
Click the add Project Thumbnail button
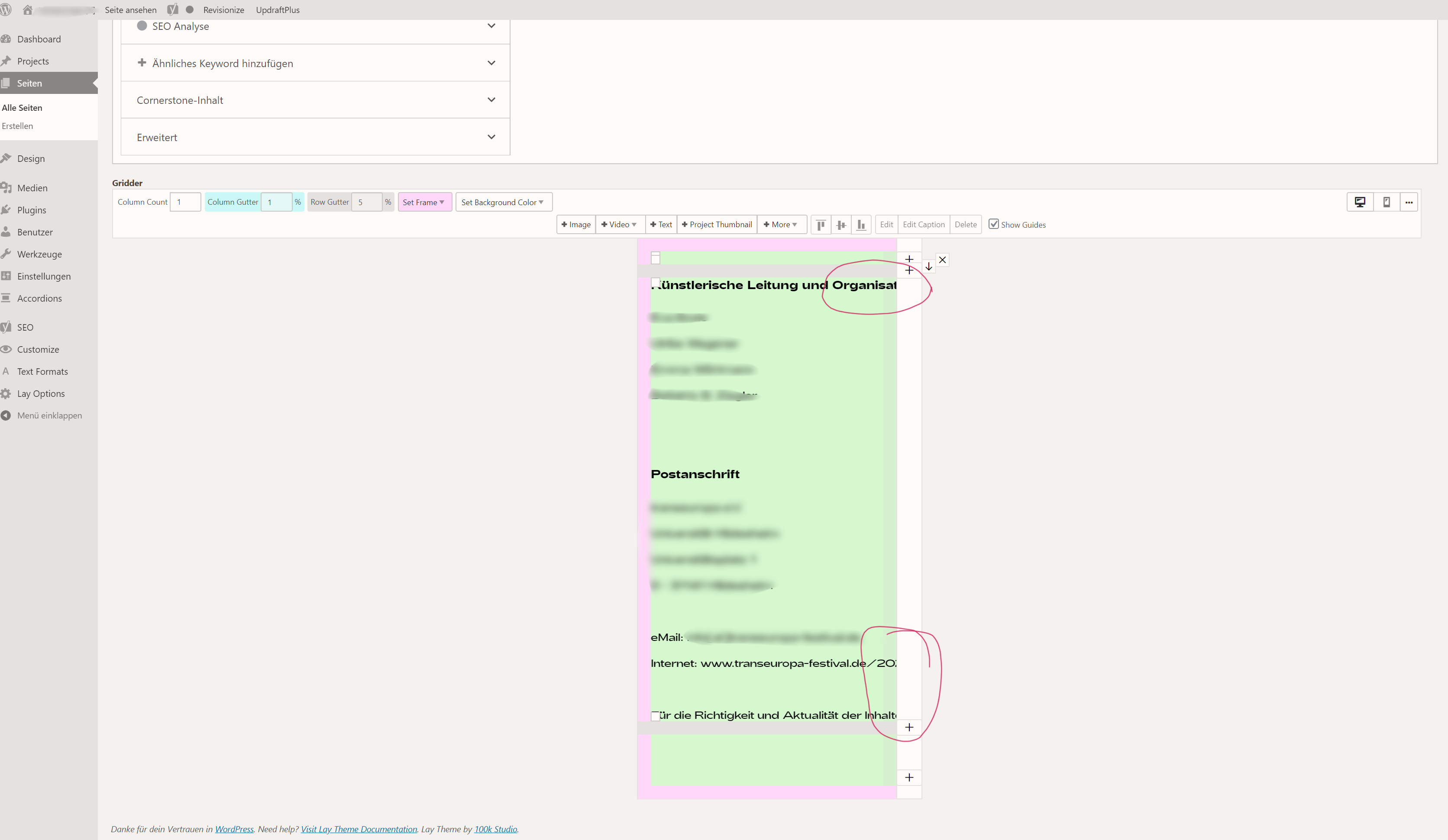point(717,225)
